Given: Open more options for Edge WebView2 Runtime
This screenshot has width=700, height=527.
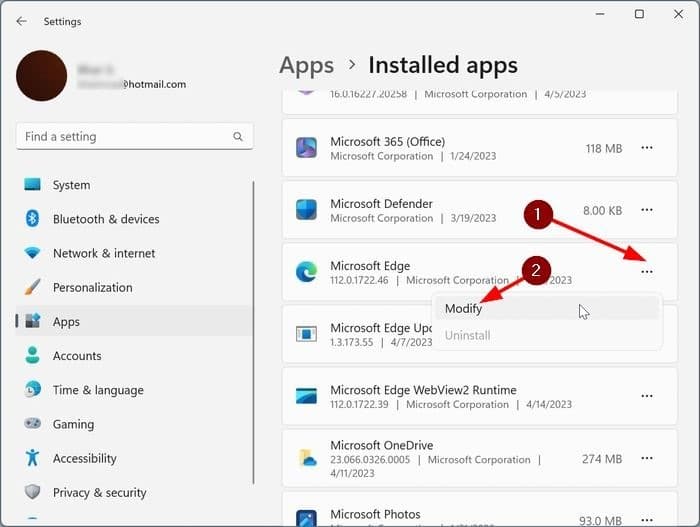Looking at the screenshot, I should [647, 396].
